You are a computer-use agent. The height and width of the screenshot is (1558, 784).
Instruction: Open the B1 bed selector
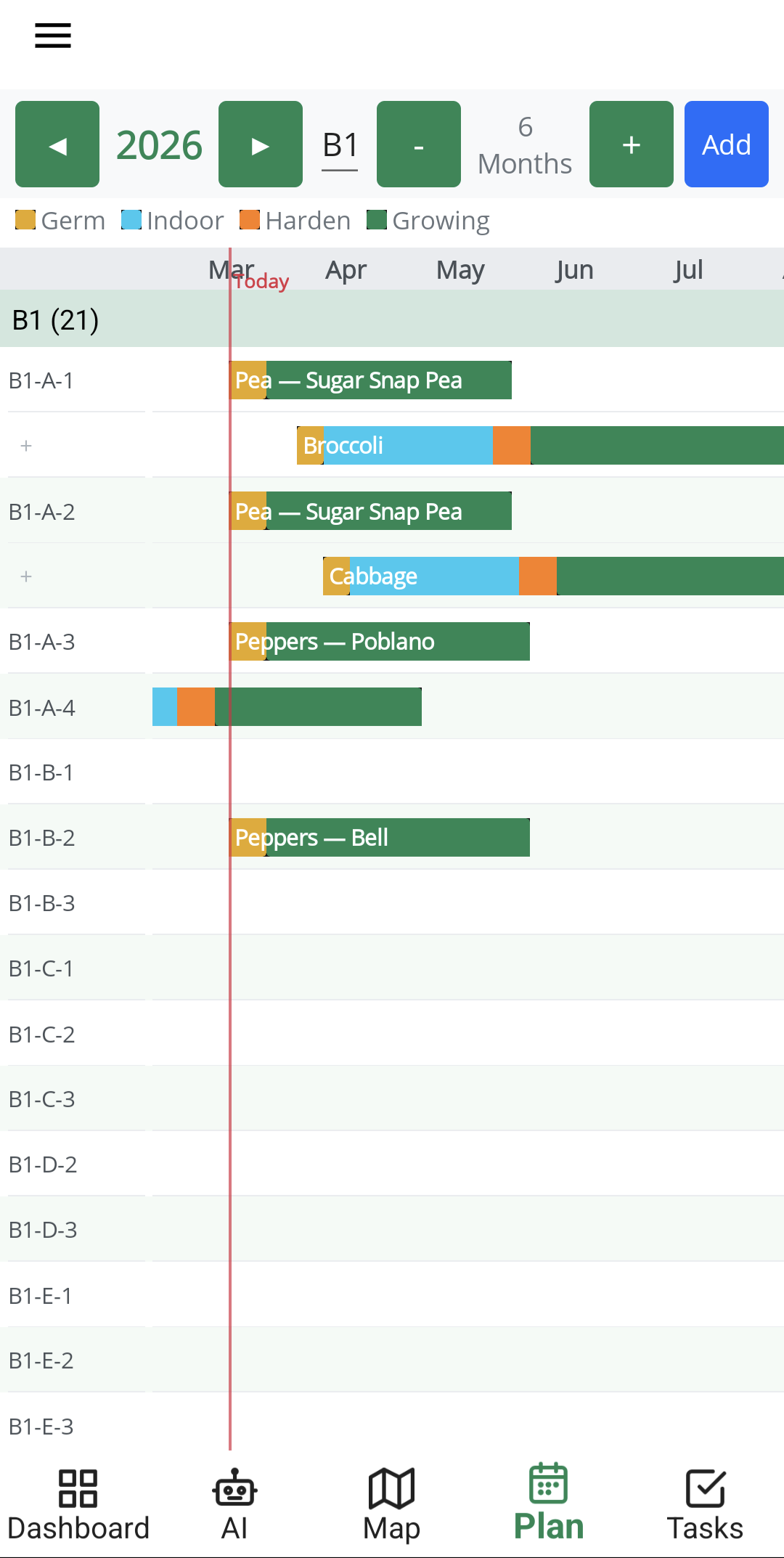pos(339,144)
